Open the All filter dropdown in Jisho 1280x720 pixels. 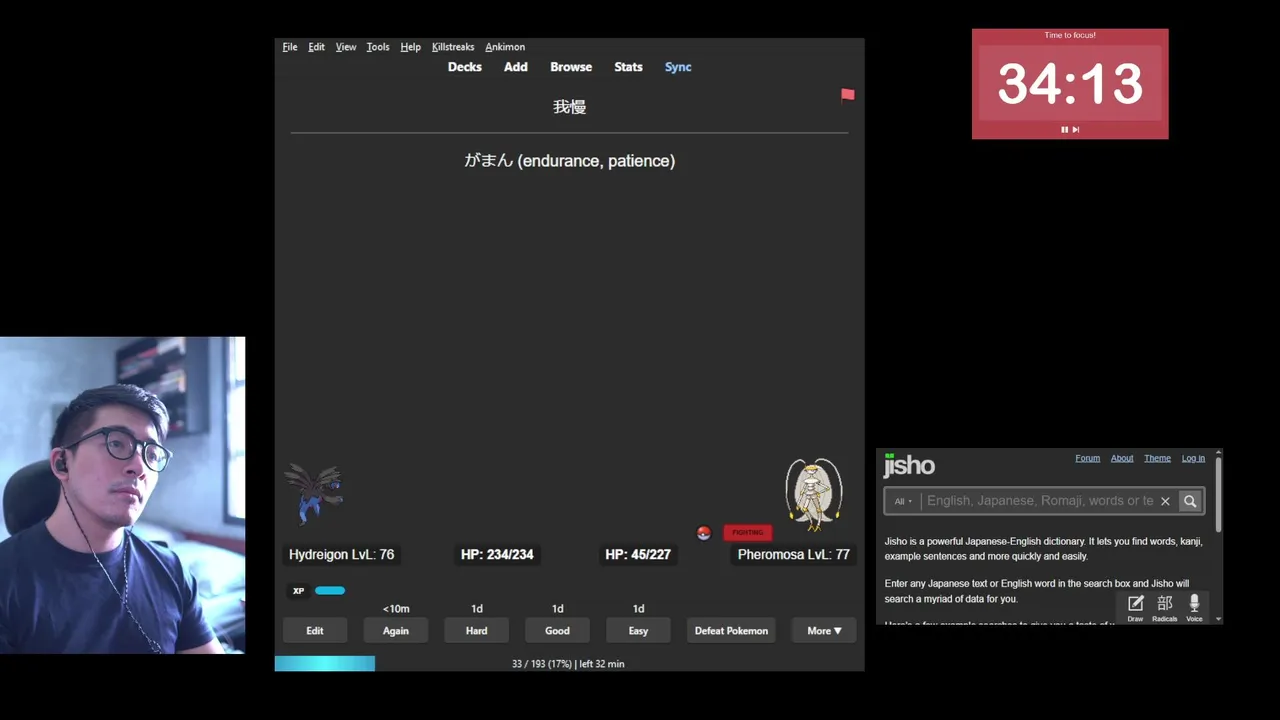click(x=903, y=501)
